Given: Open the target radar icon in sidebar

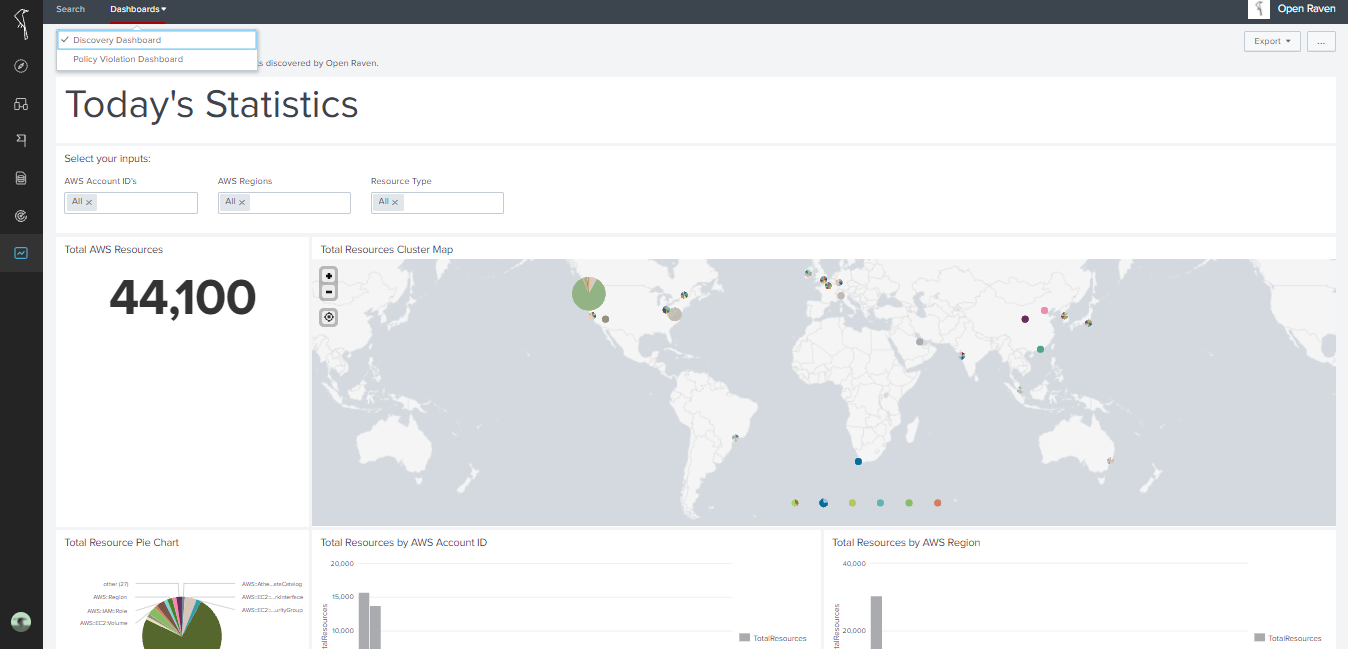Looking at the screenshot, I should (21, 216).
